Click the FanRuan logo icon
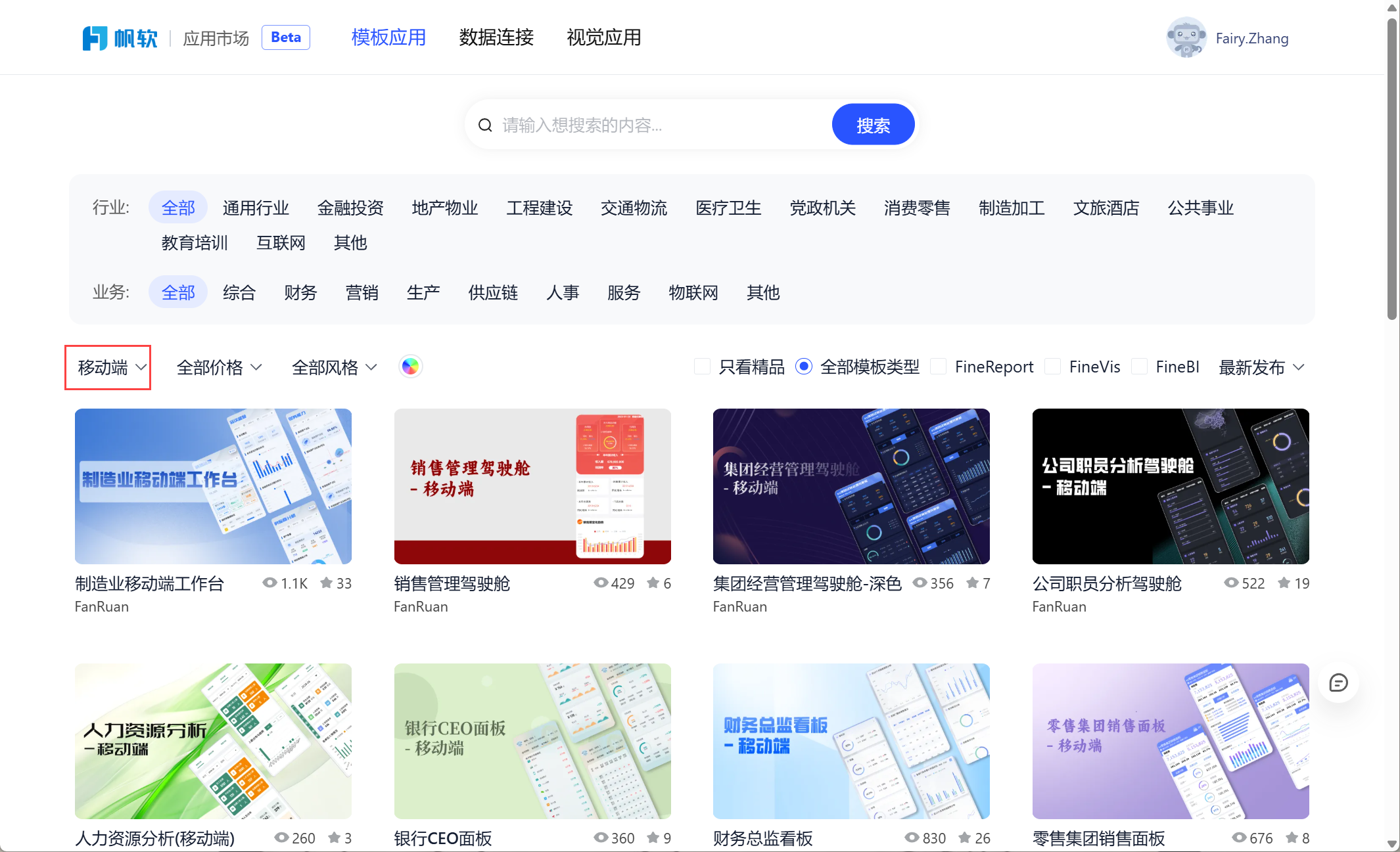Image resolution: width=1400 pixels, height=852 pixels. (x=95, y=38)
